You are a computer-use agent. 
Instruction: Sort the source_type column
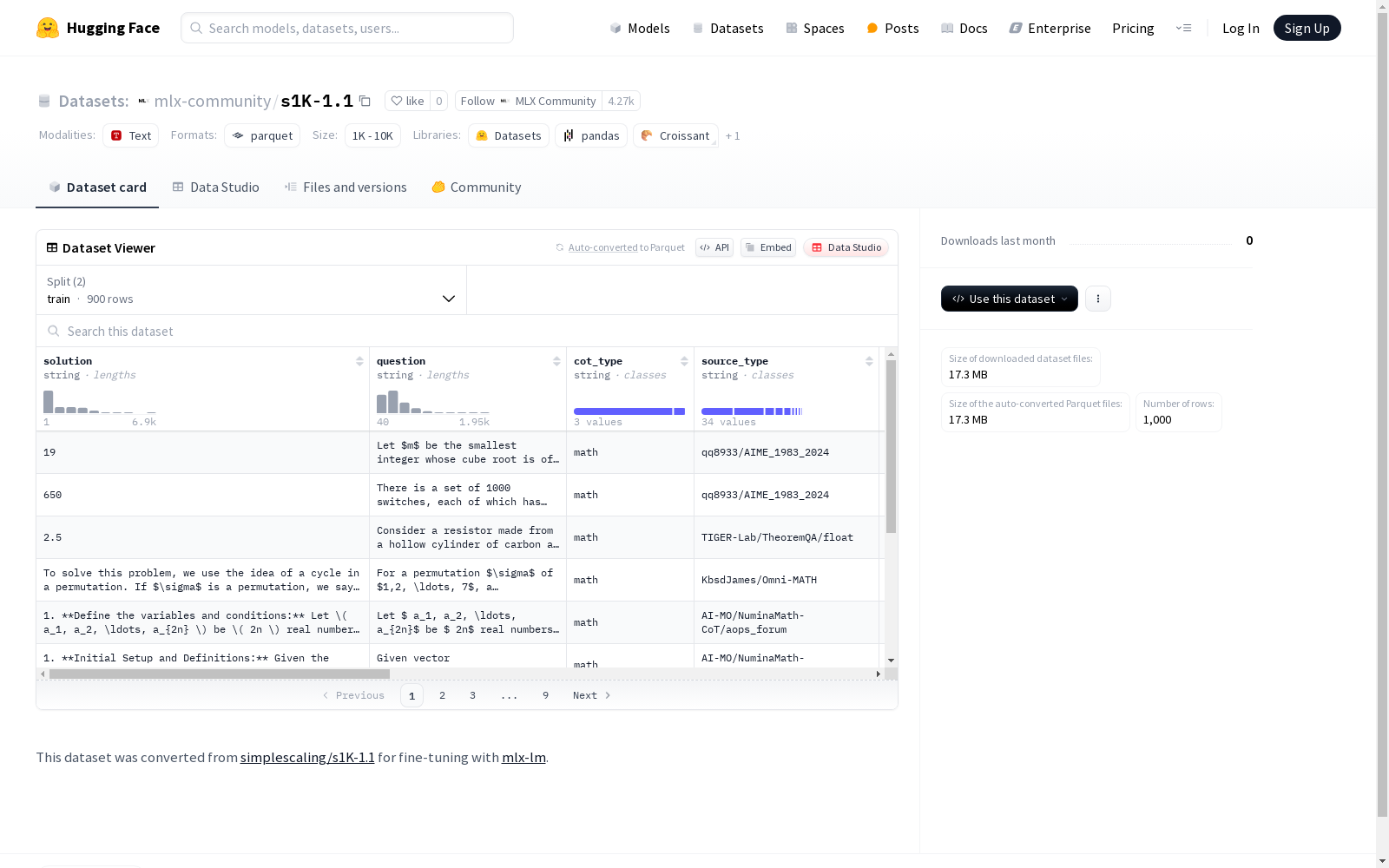(869, 361)
